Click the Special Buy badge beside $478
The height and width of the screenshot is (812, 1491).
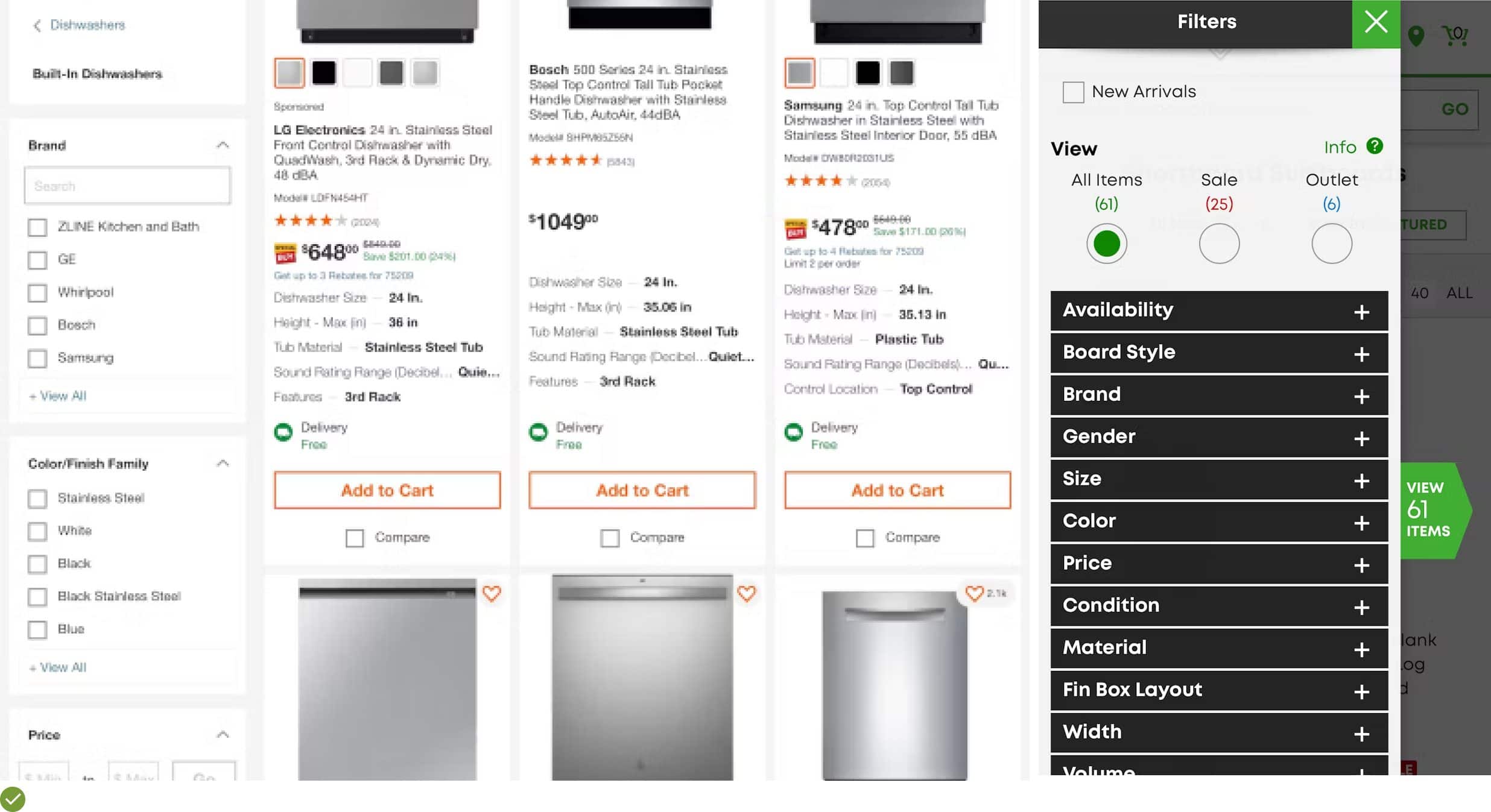[x=795, y=229]
